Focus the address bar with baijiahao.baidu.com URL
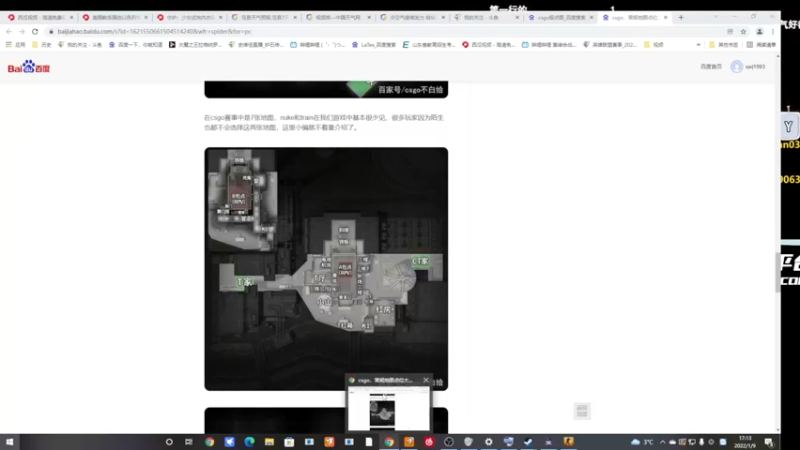Screen dimensions: 800x450 (383, 32)
